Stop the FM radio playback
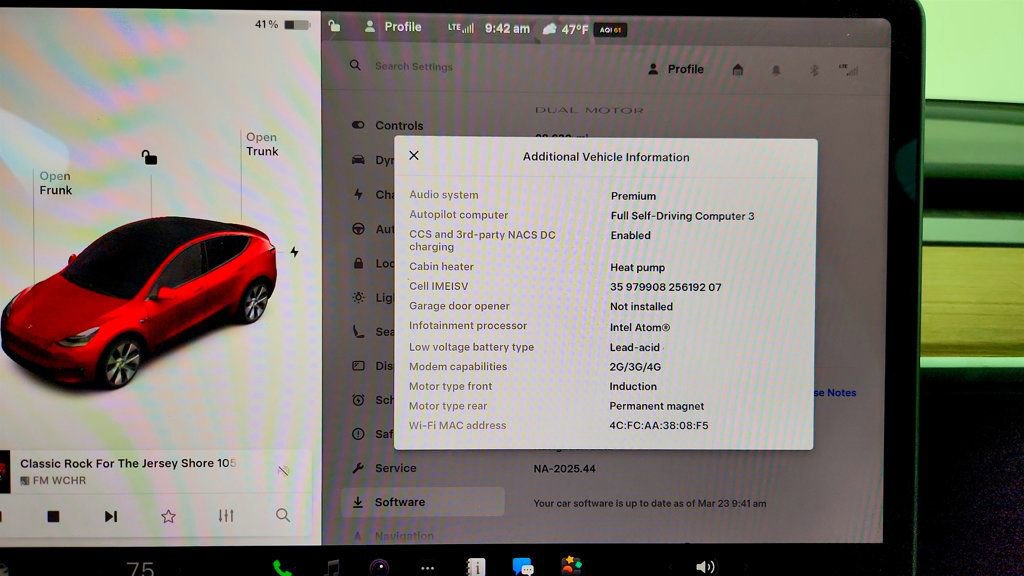This screenshot has width=1024, height=576. (x=54, y=517)
